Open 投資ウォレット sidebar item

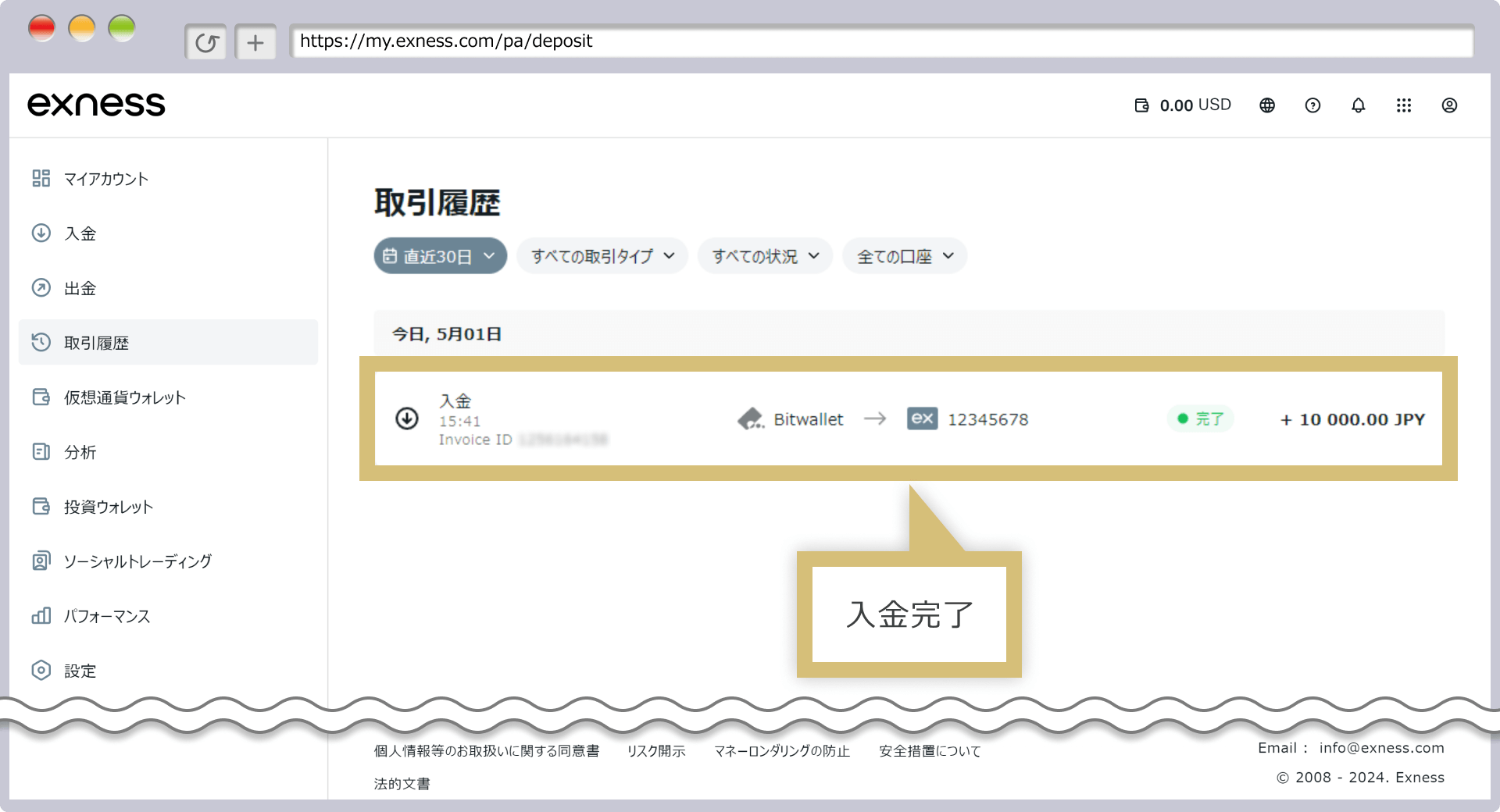point(168,507)
